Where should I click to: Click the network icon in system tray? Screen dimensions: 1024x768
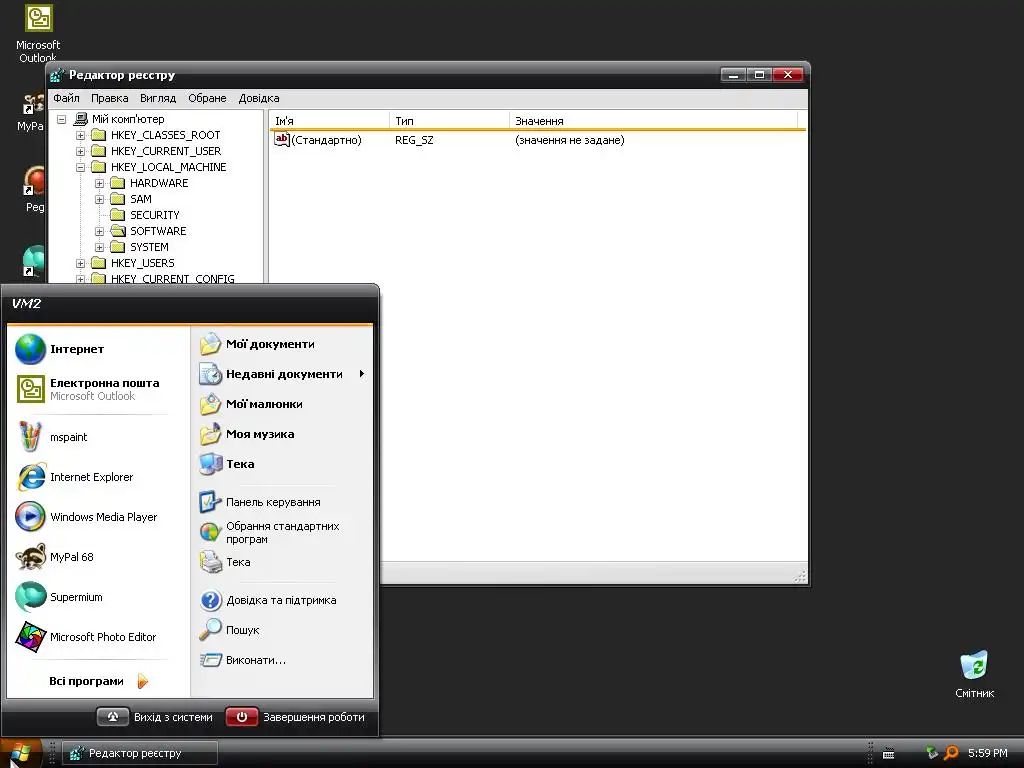tap(932, 752)
